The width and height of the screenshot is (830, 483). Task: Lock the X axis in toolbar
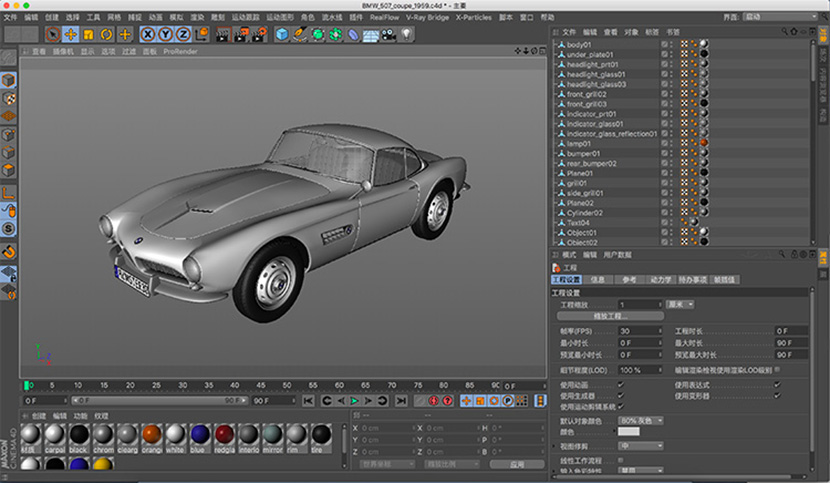[x=147, y=34]
